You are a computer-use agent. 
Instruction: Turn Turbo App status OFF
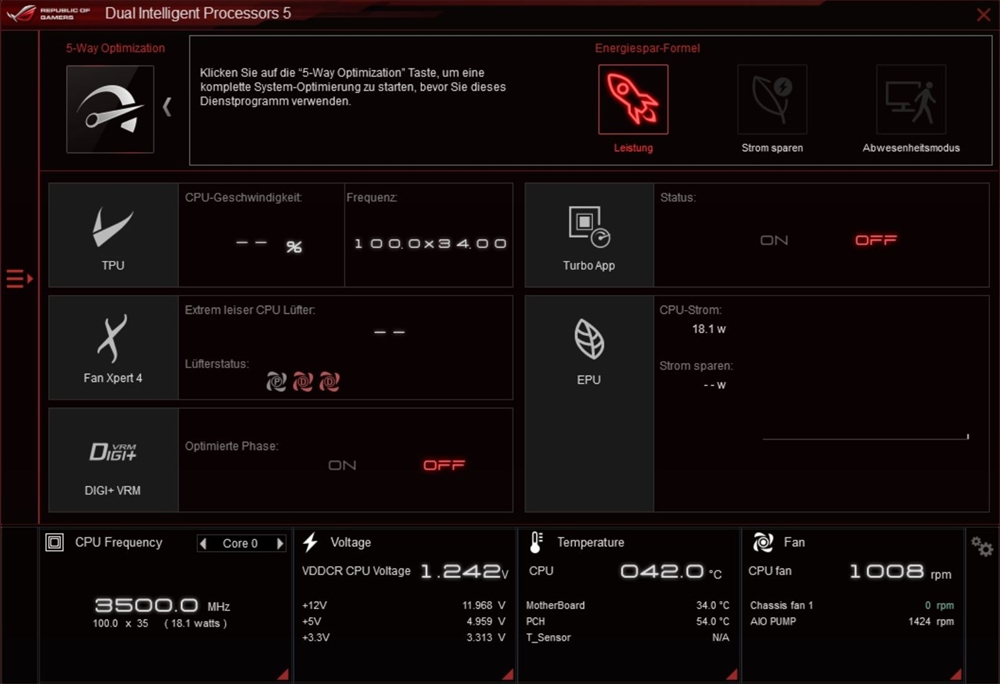876,240
